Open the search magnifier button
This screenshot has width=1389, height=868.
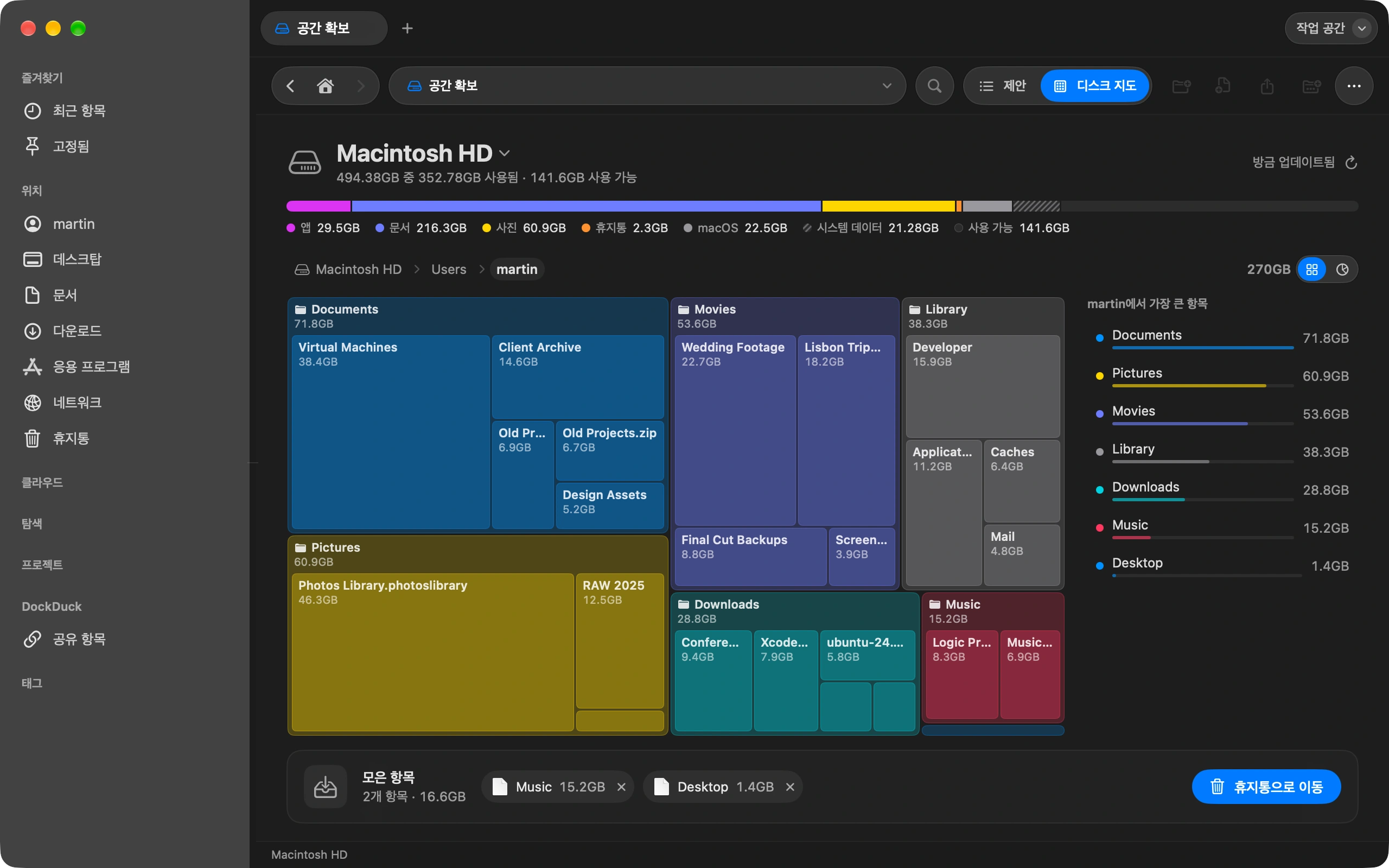934,86
